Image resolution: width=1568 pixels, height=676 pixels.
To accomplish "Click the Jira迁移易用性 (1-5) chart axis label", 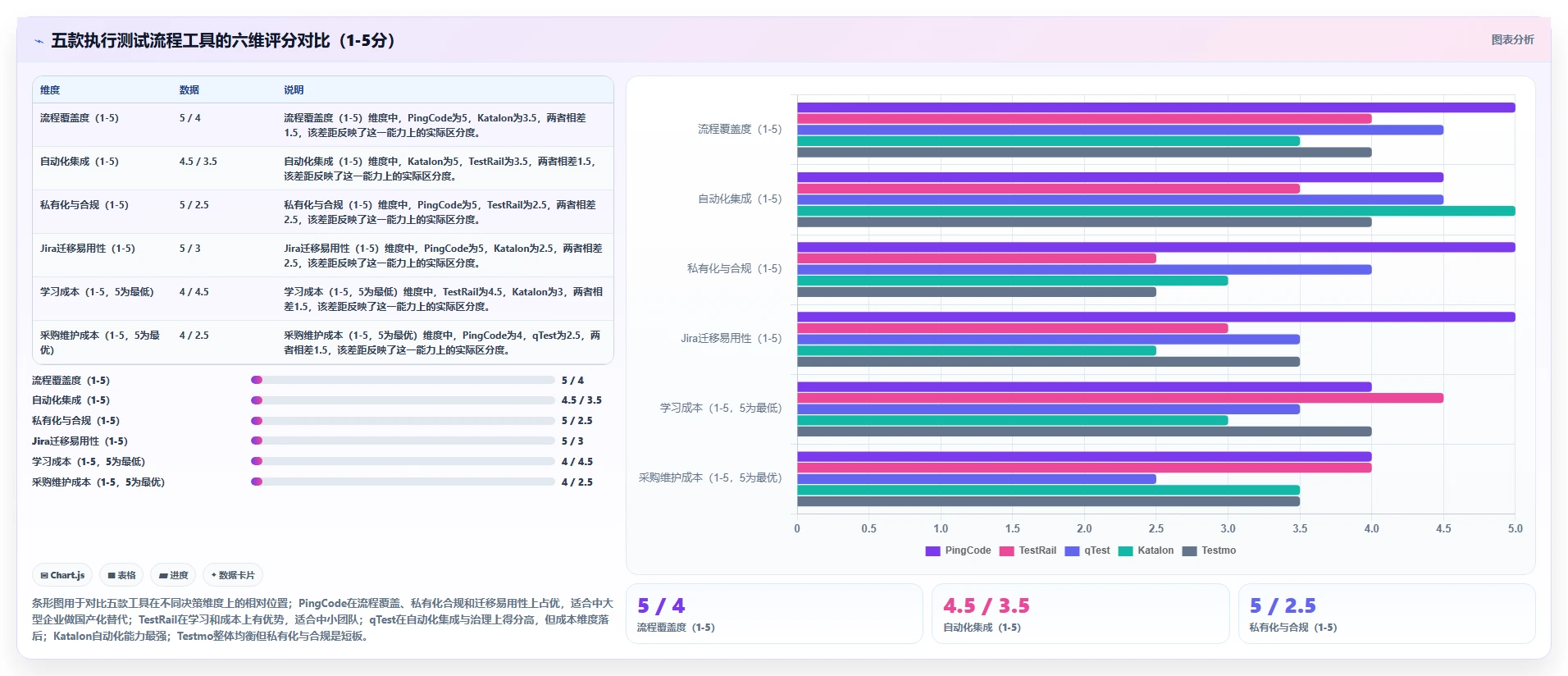I will point(732,339).
